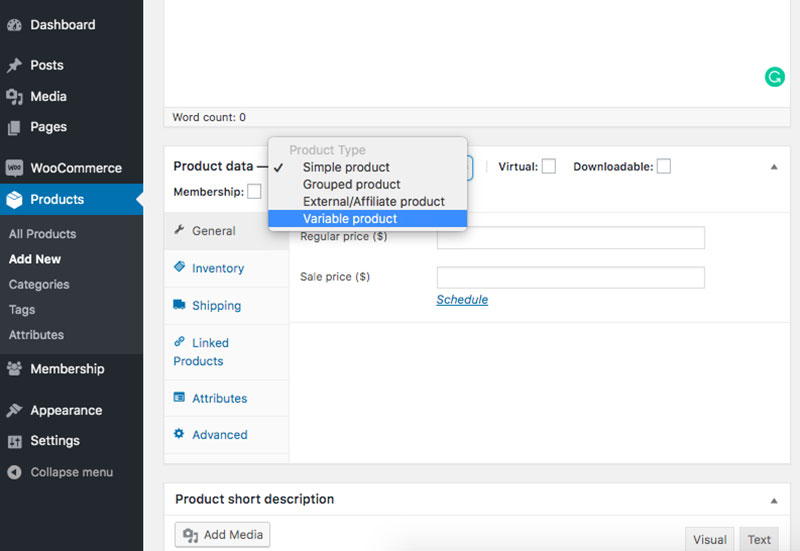The image size is (800, 551).
Task: Click the Schedule sale link
Action: point(462,300)
